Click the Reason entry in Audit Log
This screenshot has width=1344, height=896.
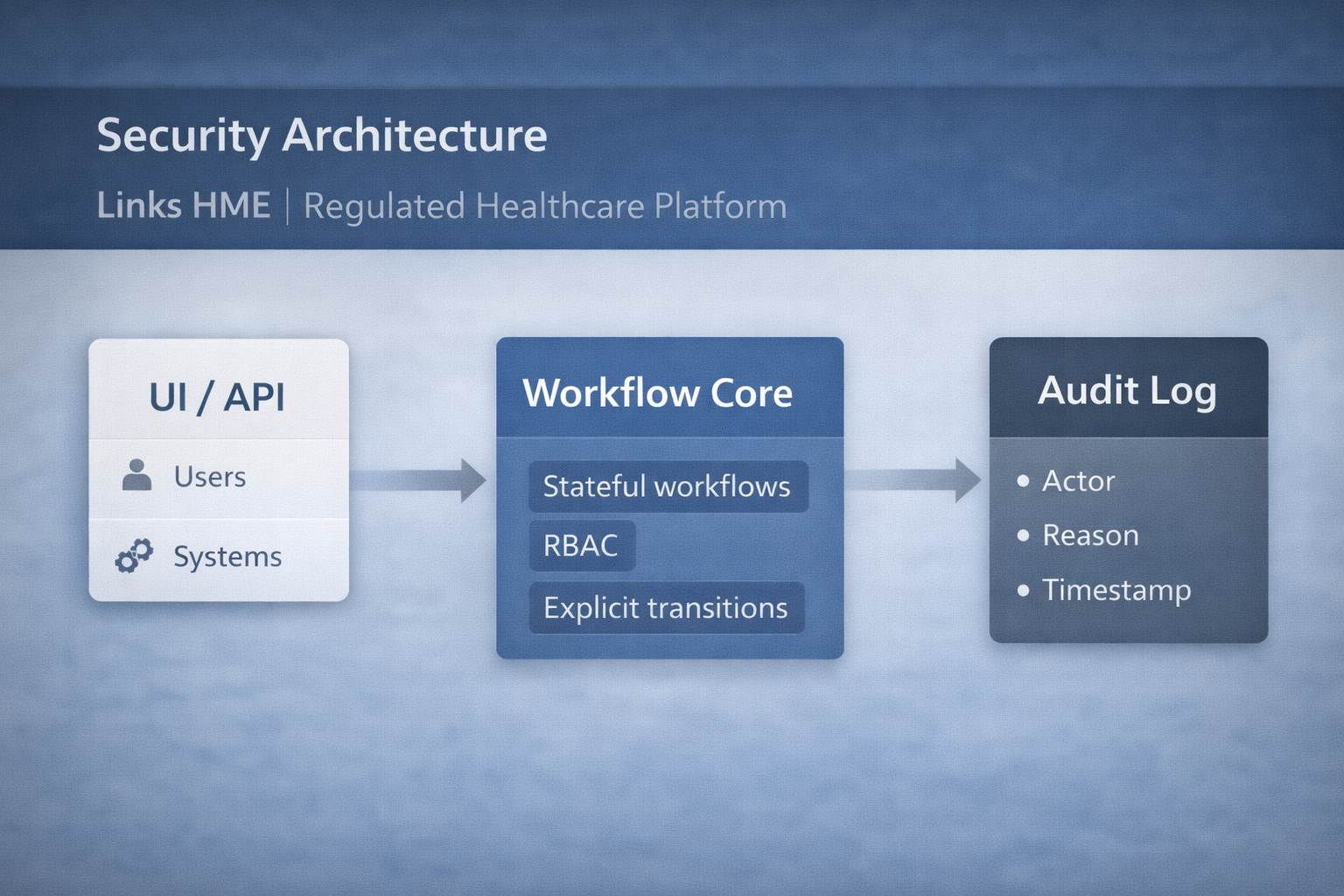[1090, 535]
